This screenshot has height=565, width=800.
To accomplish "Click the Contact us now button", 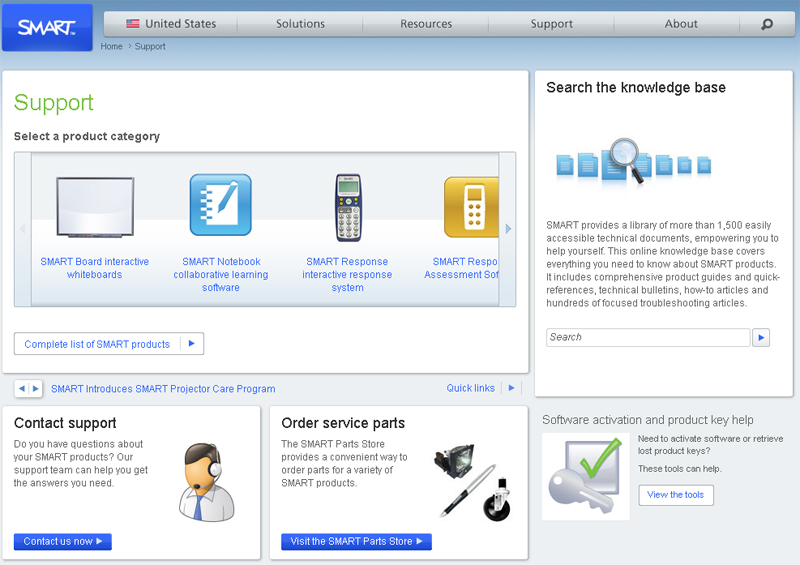I will click(63, 542).
